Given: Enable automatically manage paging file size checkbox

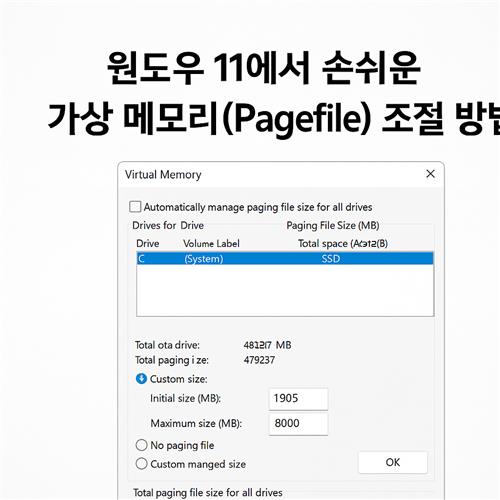Looking at the screenshot, I should (x=135, y=207).
